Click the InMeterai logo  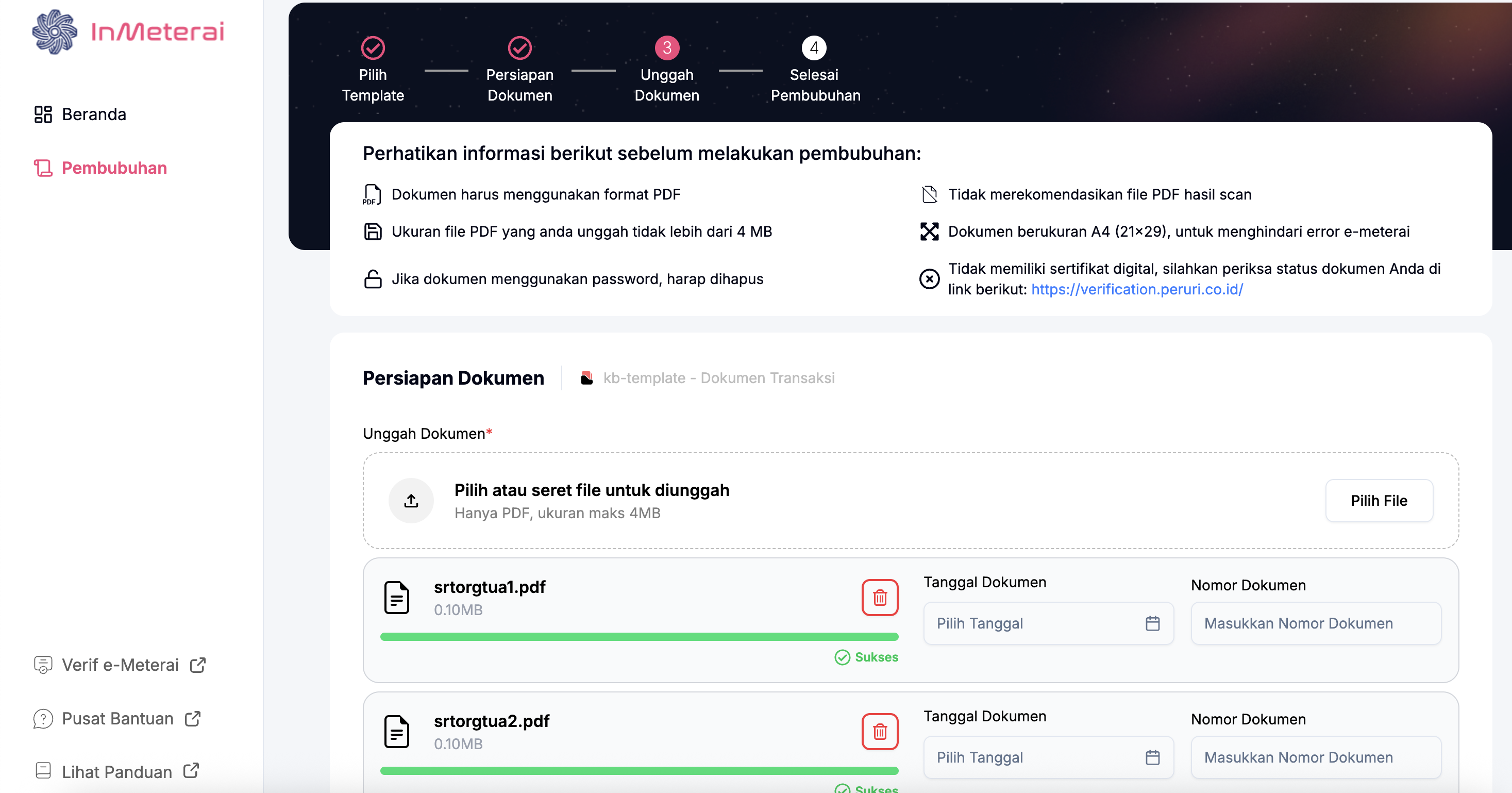(x=128, y=32)
